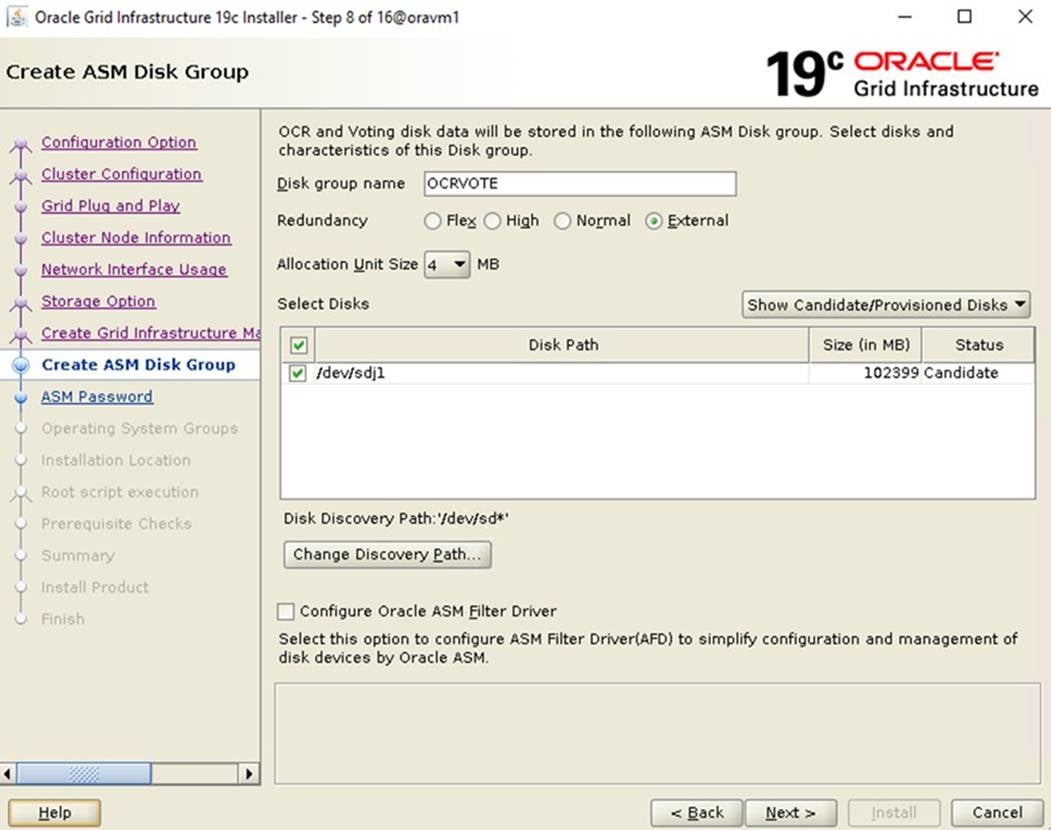Screen dimensions: 1051x830
Task: Go to ASM Password step
Action: tap(97, 397)
